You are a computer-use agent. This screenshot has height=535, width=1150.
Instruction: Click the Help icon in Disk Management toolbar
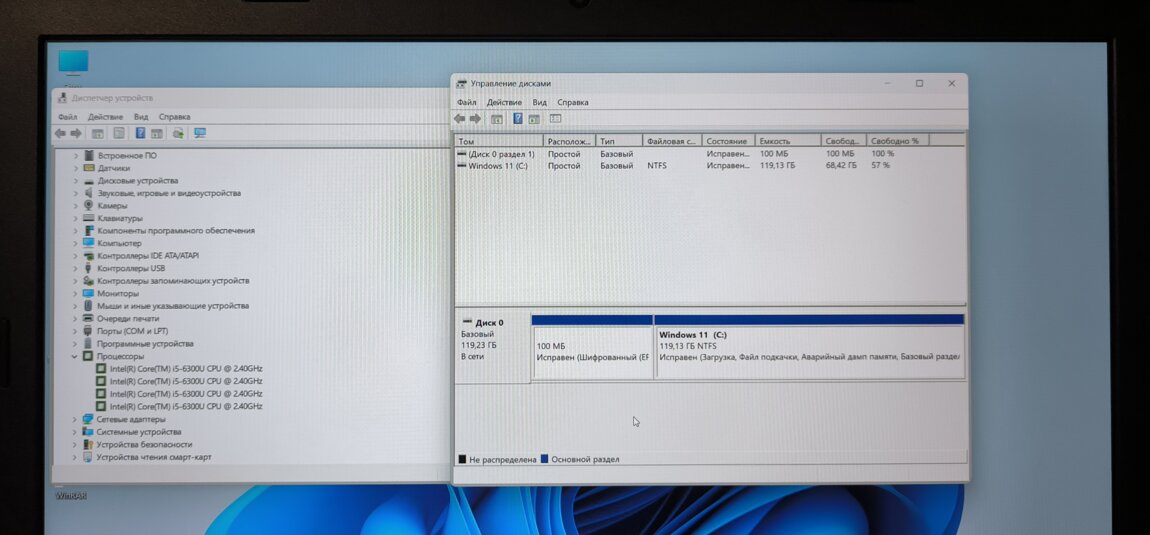coord(517,119)
